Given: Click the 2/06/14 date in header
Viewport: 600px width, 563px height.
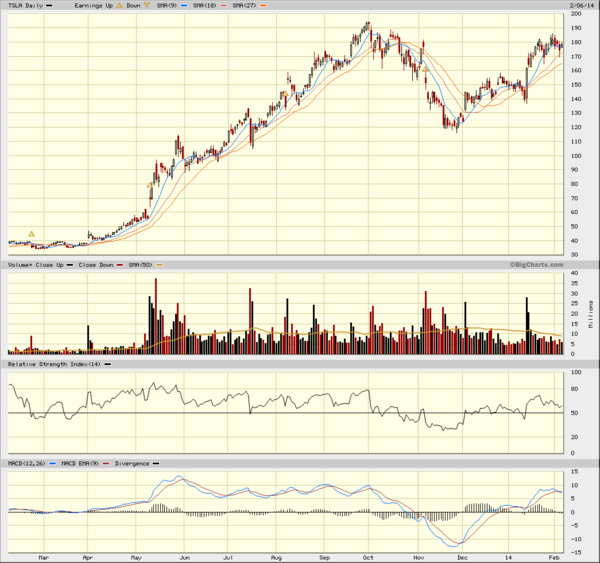Looking at the screenshot, I should (x=581, y=5).
